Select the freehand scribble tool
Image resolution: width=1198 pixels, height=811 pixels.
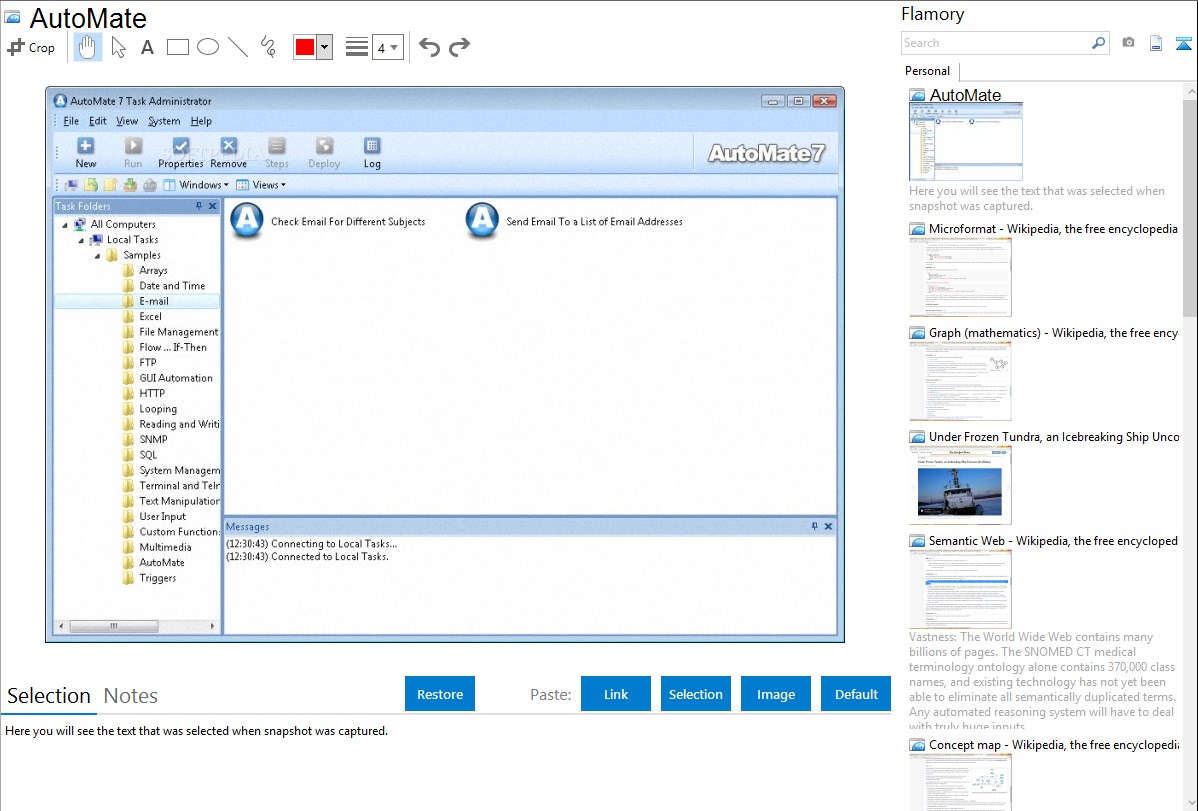coord(268,47)
